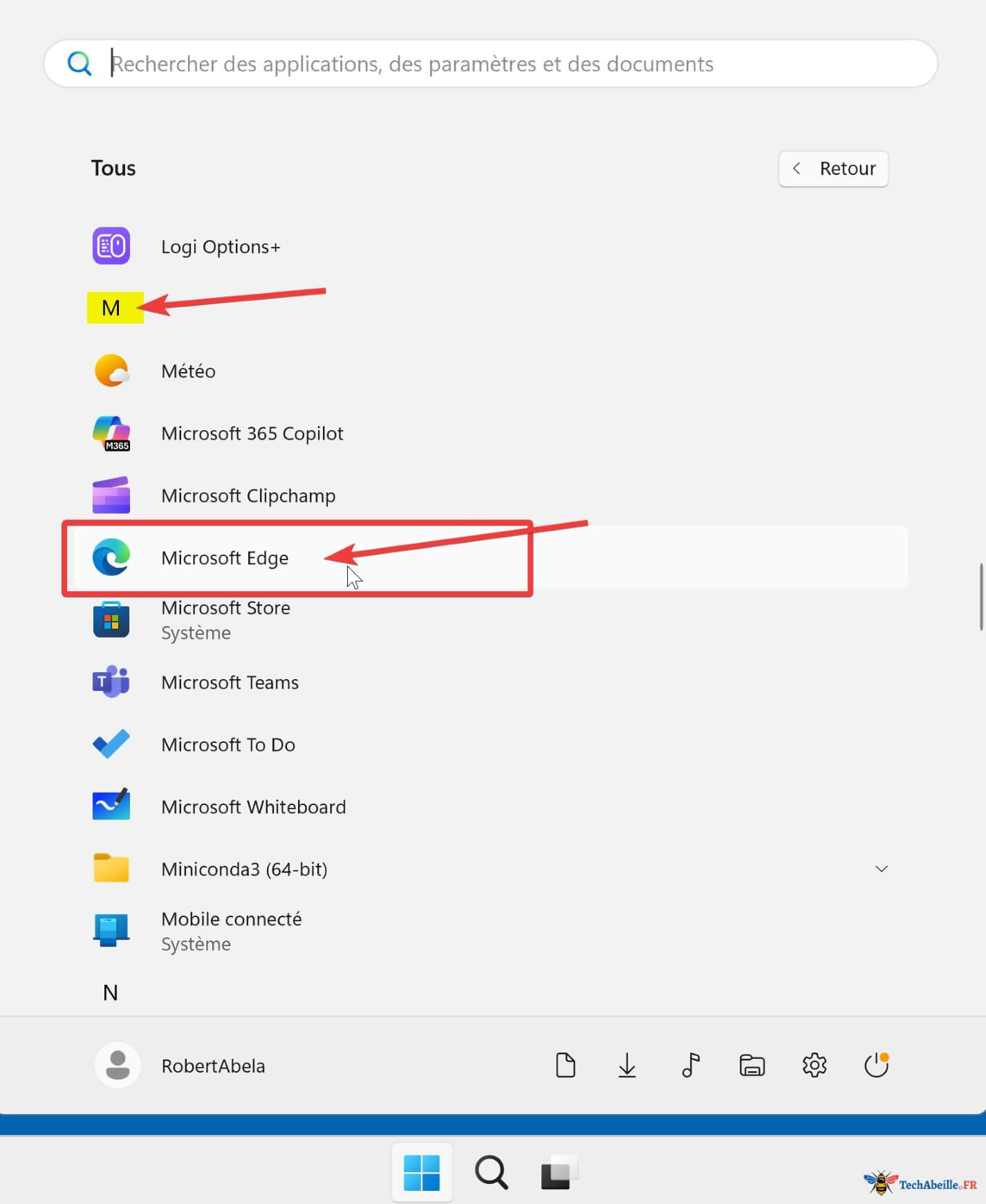Click the Microsoft Whiteboard label
Viewport: 986px width, 1204px height.
pos(254,807)
